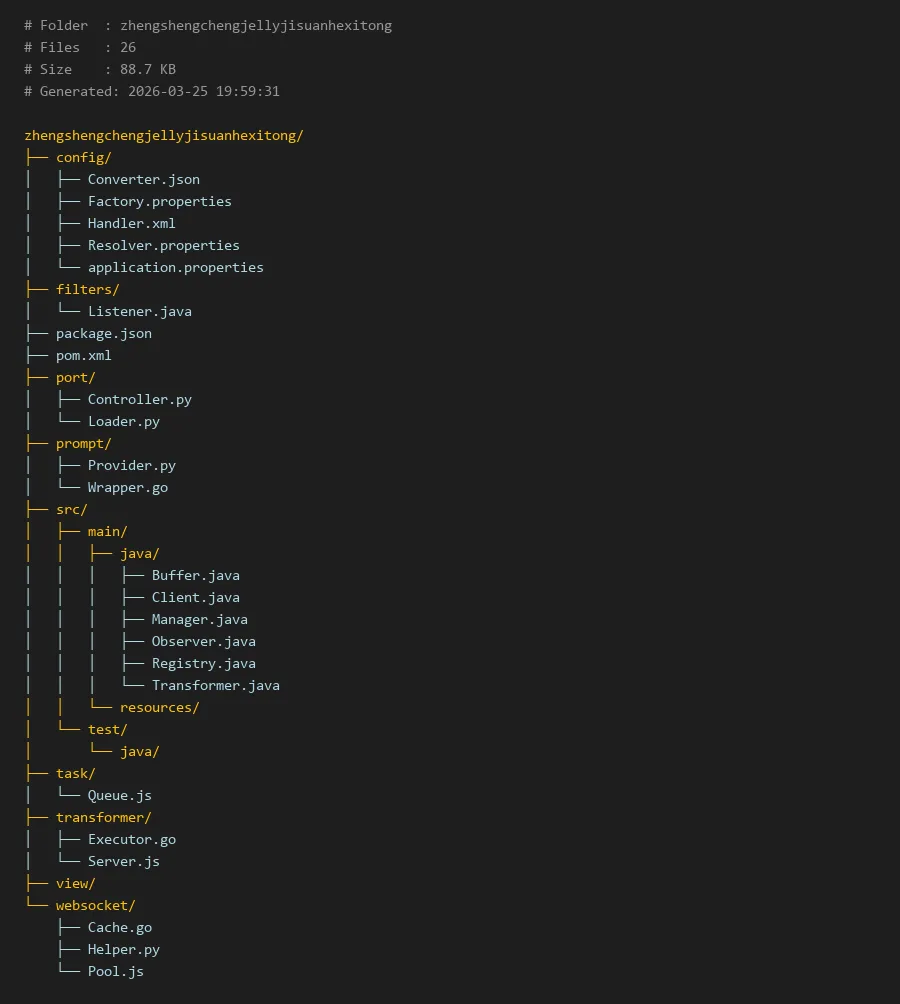The height and width of the screenshot is (1004, 900).
Task: Open Executor.go in the transformer folder
Action: coord(131,839)
